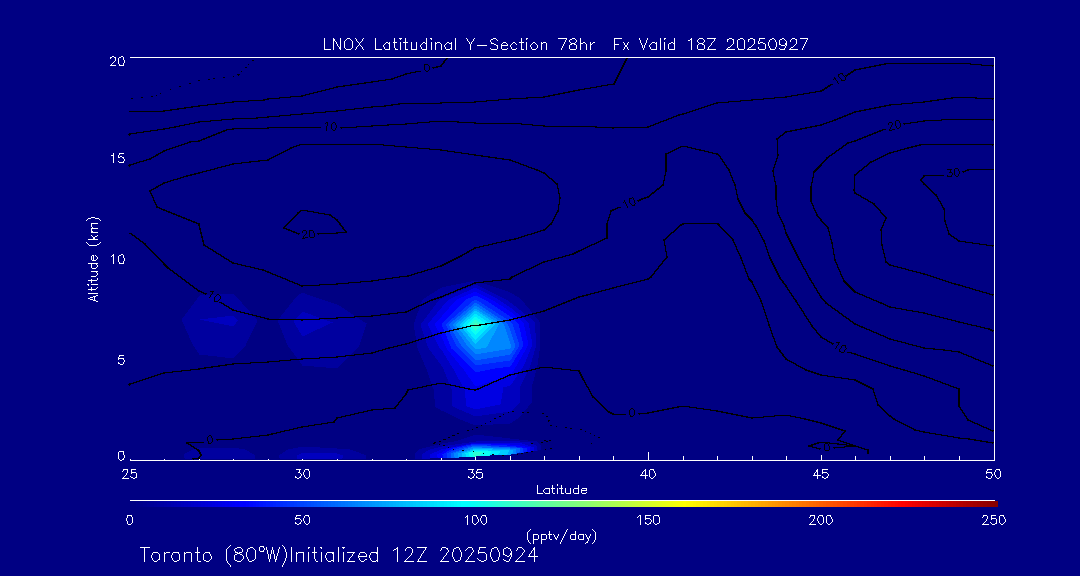The width and height of the screenshot is (1080, 576).
Task: Click the 10 contour label near latitude 39.5
Action: [629, 203]
